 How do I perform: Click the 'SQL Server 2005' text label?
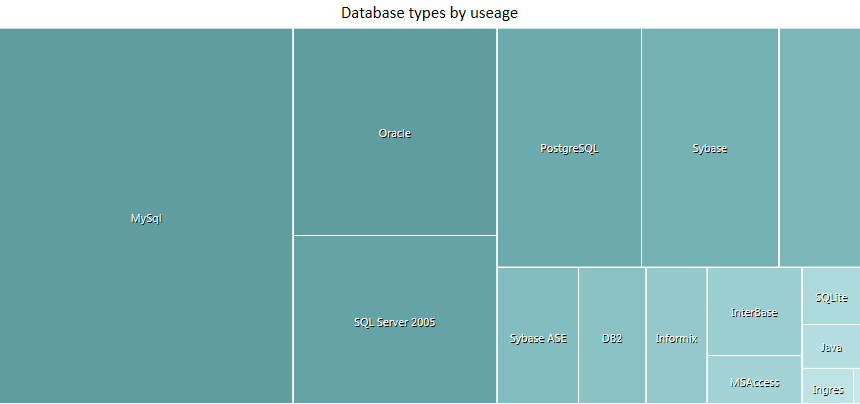395,322
